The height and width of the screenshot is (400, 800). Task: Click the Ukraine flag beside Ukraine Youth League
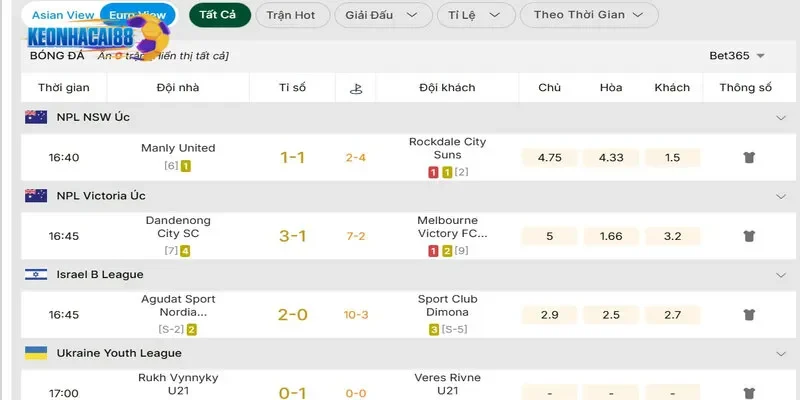[x=36, y=353]
